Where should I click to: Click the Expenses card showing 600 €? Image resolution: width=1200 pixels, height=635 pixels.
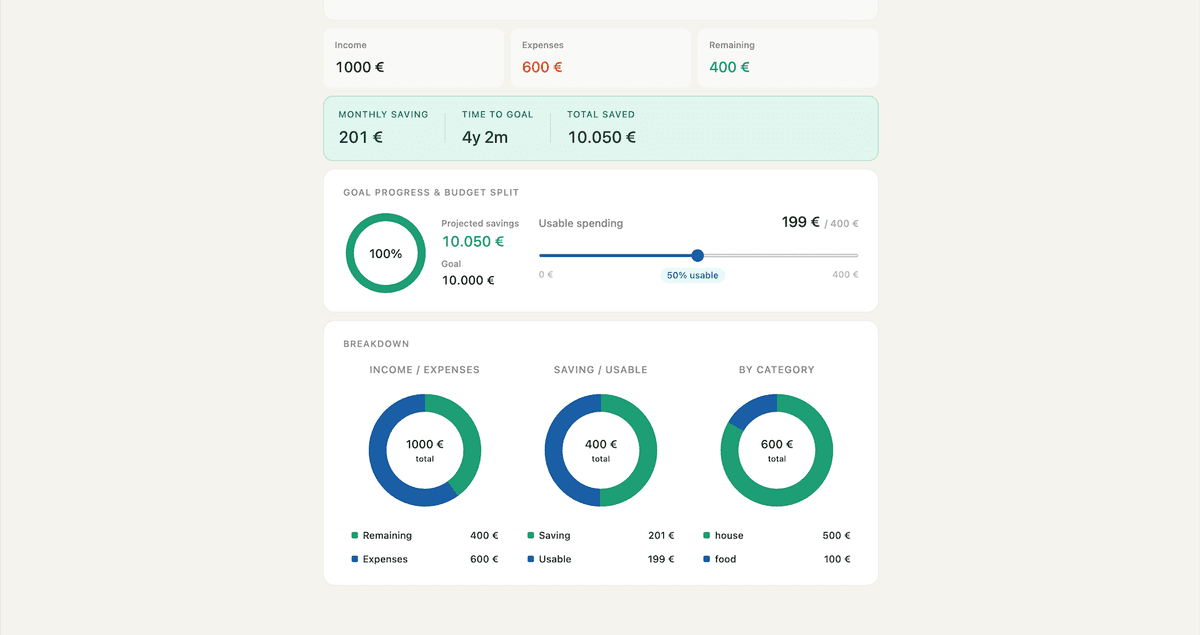pyautogui.click(x=600, y=58)
